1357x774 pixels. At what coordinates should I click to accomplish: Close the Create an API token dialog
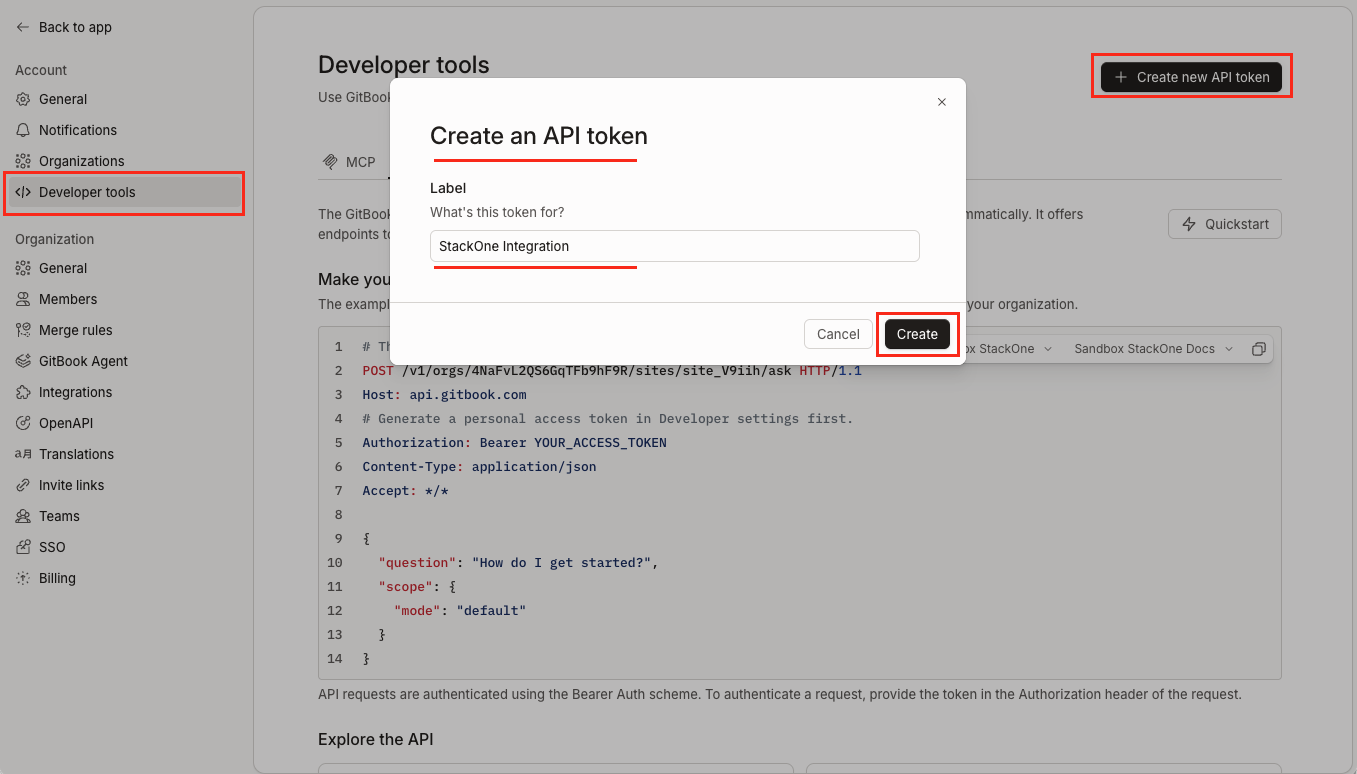pyautogui.click(x=941, y=102)
